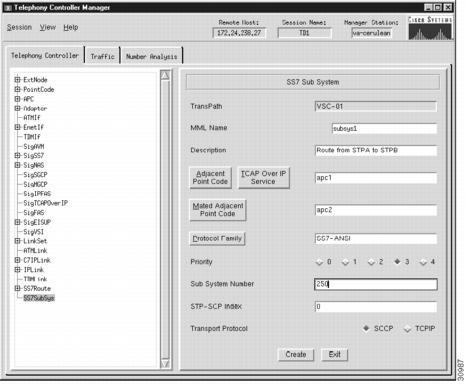466x385 pixels.
Task: Expand the LinkSet plus icon
Action: 17,241
